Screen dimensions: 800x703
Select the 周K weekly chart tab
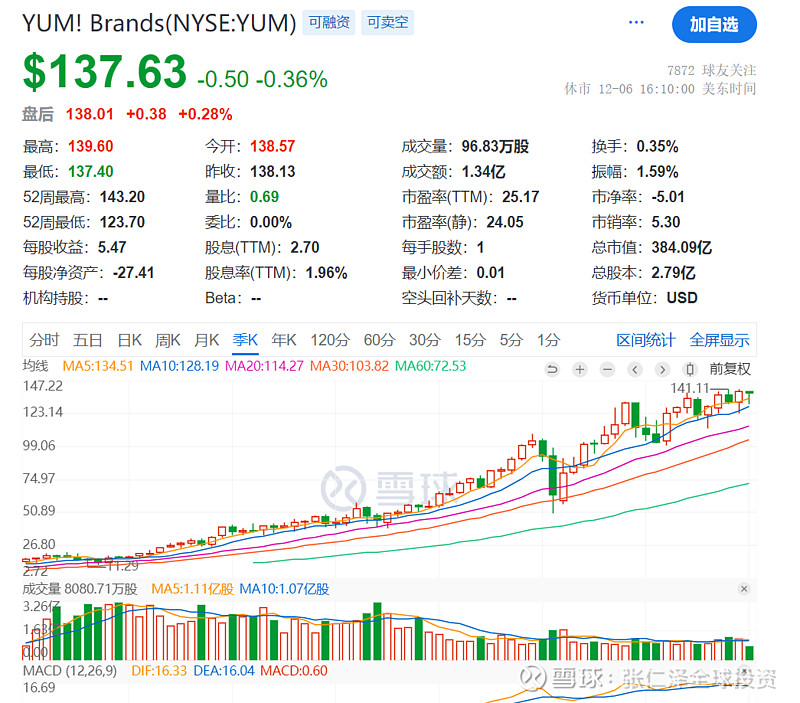(x=168, y=340)
